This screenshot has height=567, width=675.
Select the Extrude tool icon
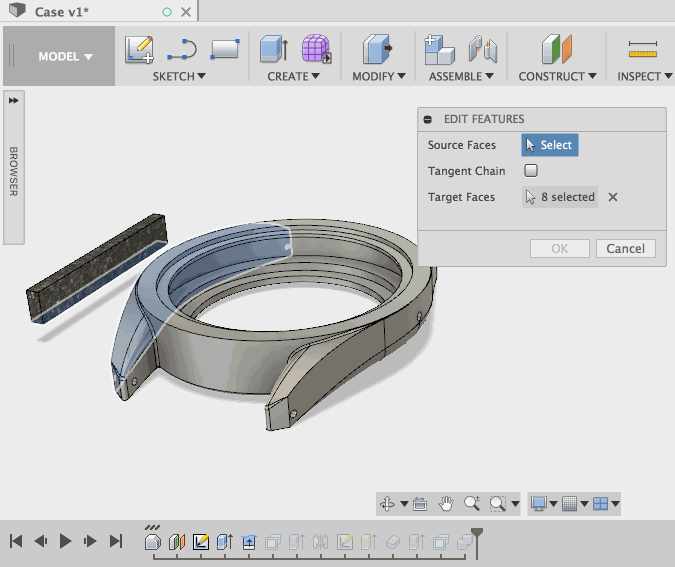click(x=274, y=49)
